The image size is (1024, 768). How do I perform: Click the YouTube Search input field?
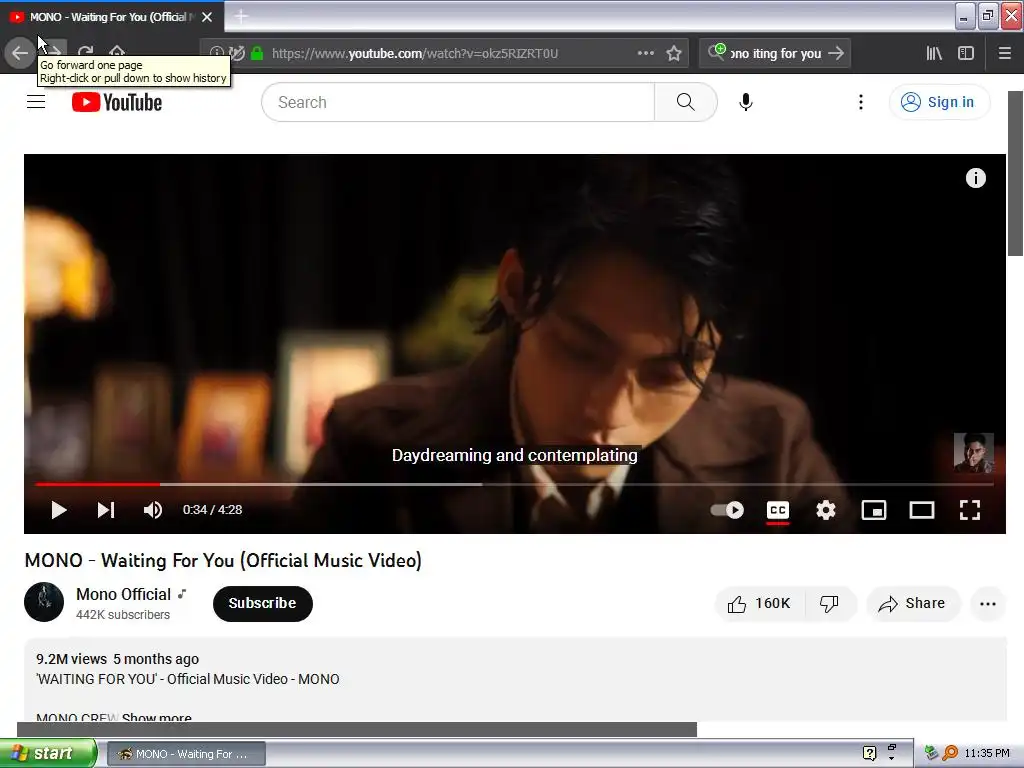pos(458,102)
